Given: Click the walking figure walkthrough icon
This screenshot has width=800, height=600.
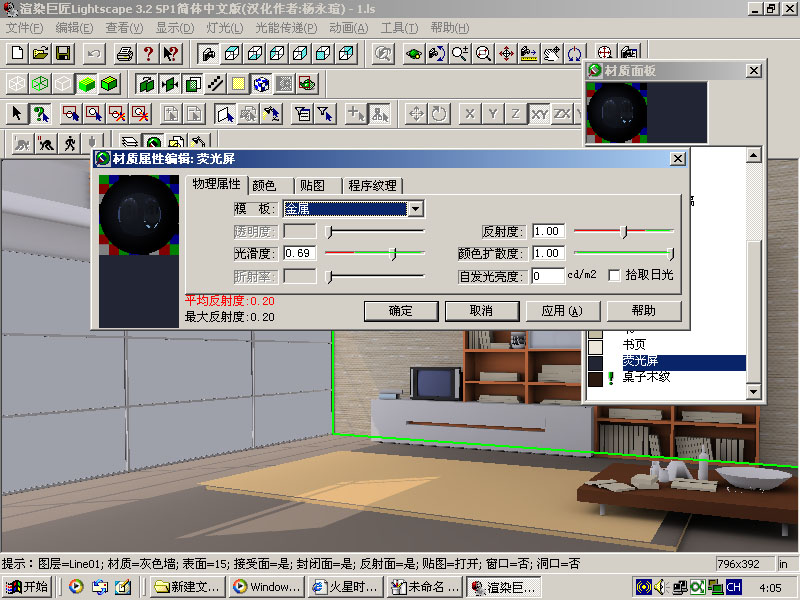Looking at the screenshot, I should [x=69, y=143].
